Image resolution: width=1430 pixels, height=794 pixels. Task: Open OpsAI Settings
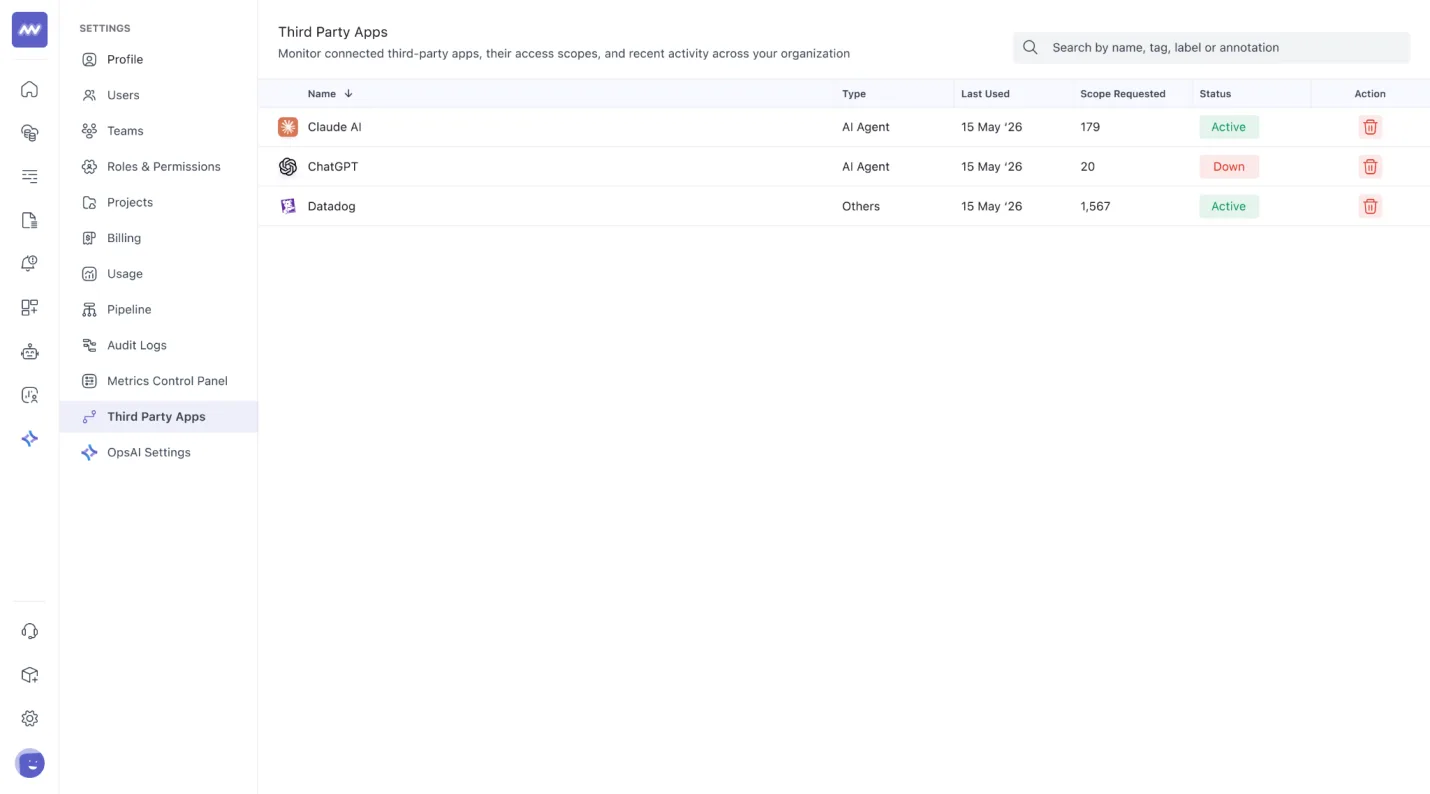(x=159, y=453)
